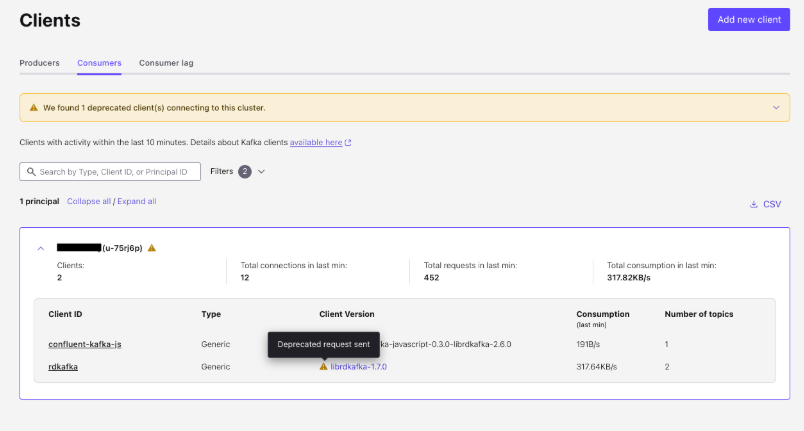
Task: Open the "available here" Kafka clients link
Action: [x=316, y=143]
